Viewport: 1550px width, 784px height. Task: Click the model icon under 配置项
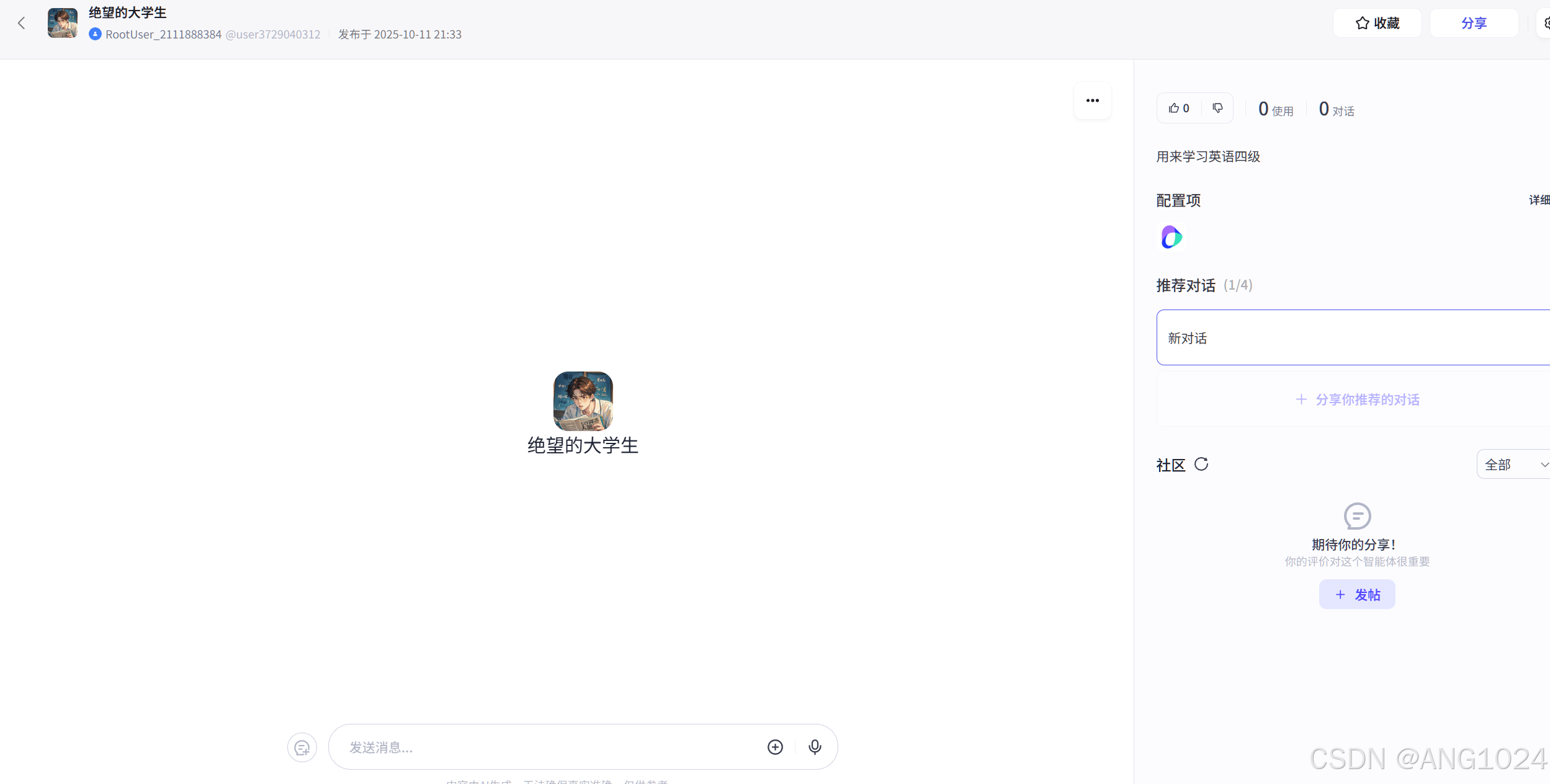click(1171, 238)
